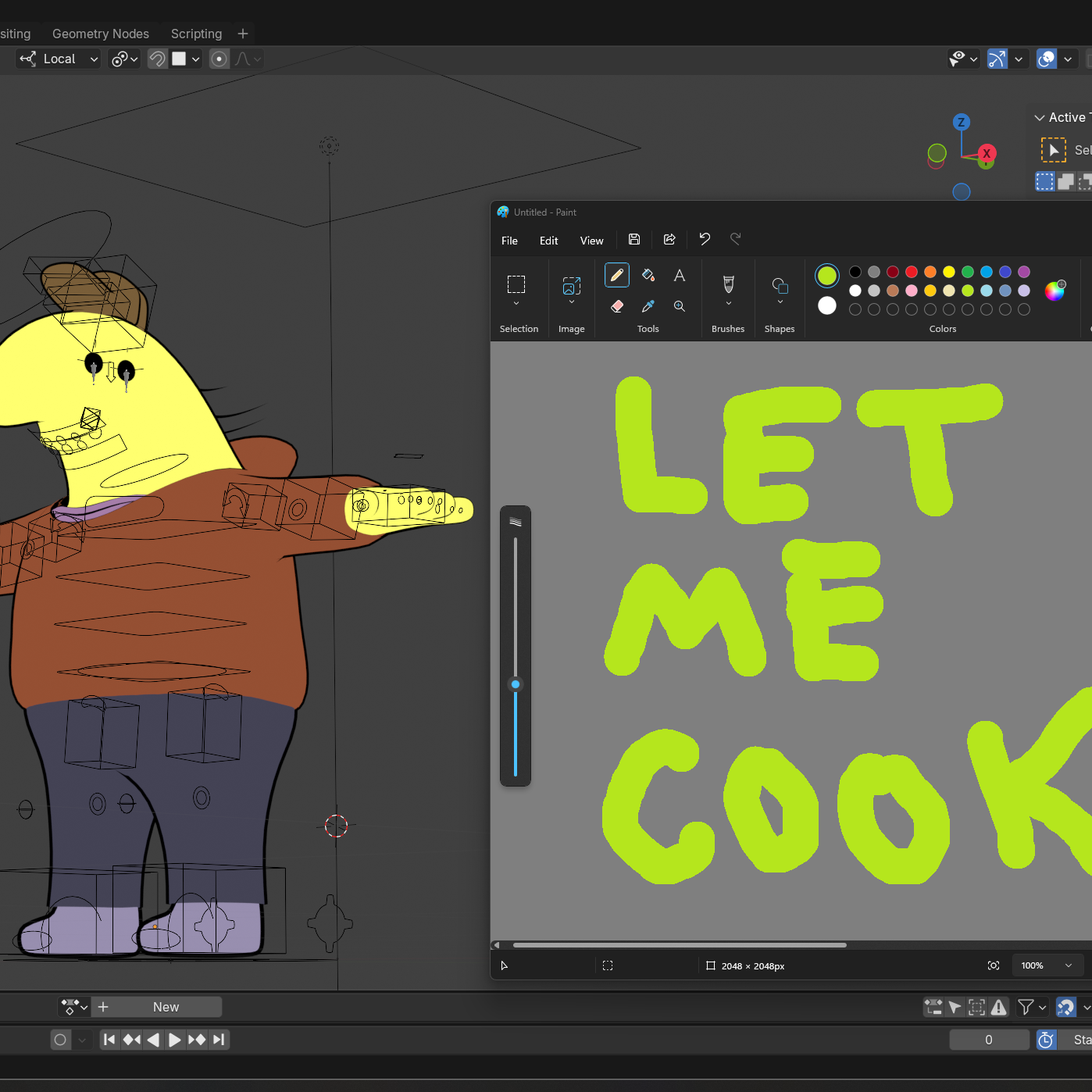Select the Magnifier tool in Paint
Screen dimensions: 1092x1092
(680, 306)
